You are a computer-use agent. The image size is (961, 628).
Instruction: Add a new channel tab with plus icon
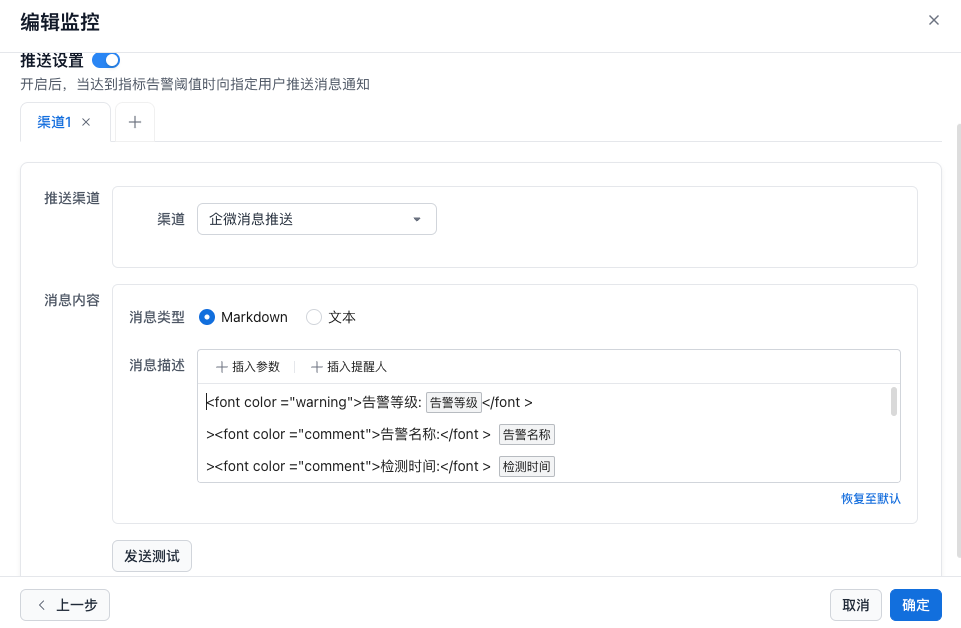[135, 122]
